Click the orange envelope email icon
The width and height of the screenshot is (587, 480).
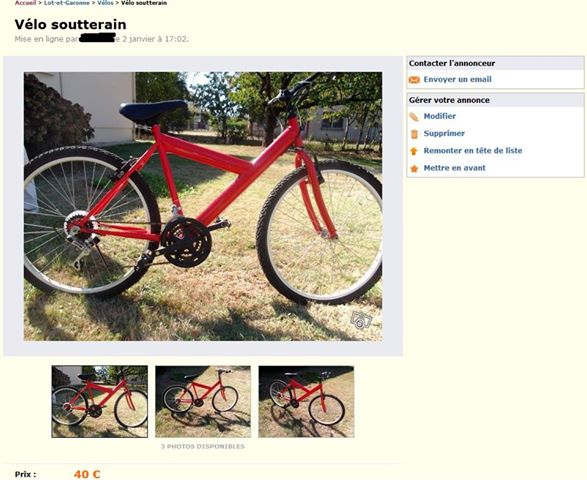[x=414, y=80]
